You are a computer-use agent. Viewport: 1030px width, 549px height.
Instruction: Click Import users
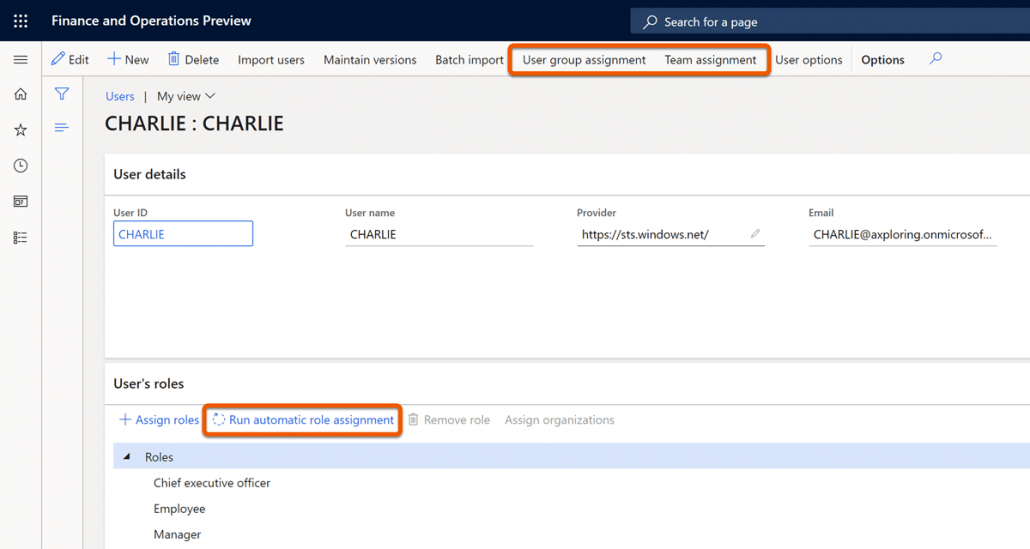[x=271, y=60]
